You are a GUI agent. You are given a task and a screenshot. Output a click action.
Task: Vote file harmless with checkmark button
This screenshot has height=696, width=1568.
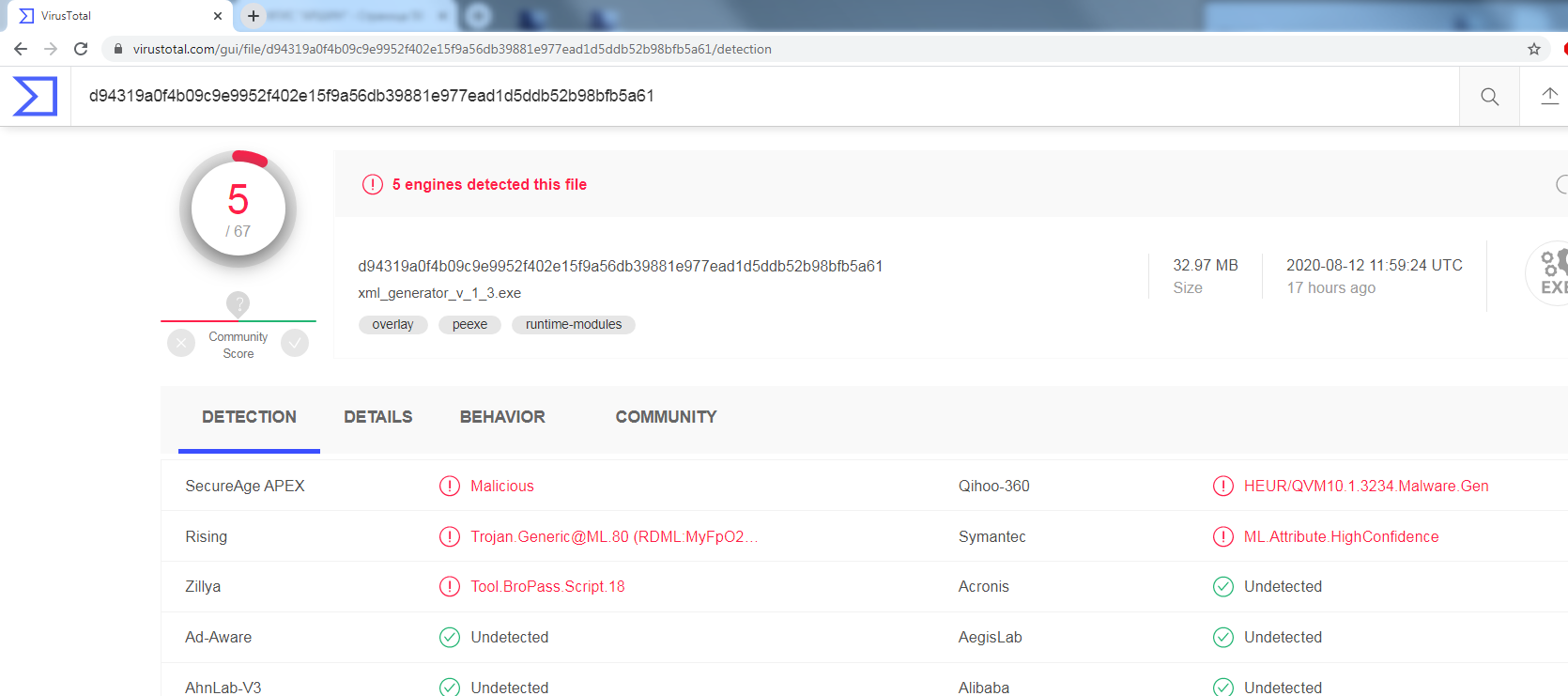click(295, 343)
